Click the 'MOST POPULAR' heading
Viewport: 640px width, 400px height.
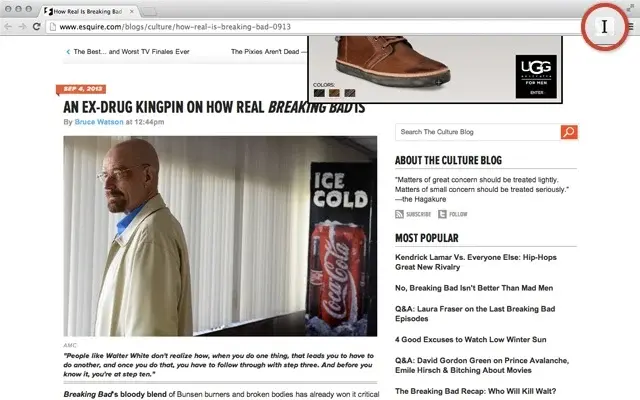427,238
